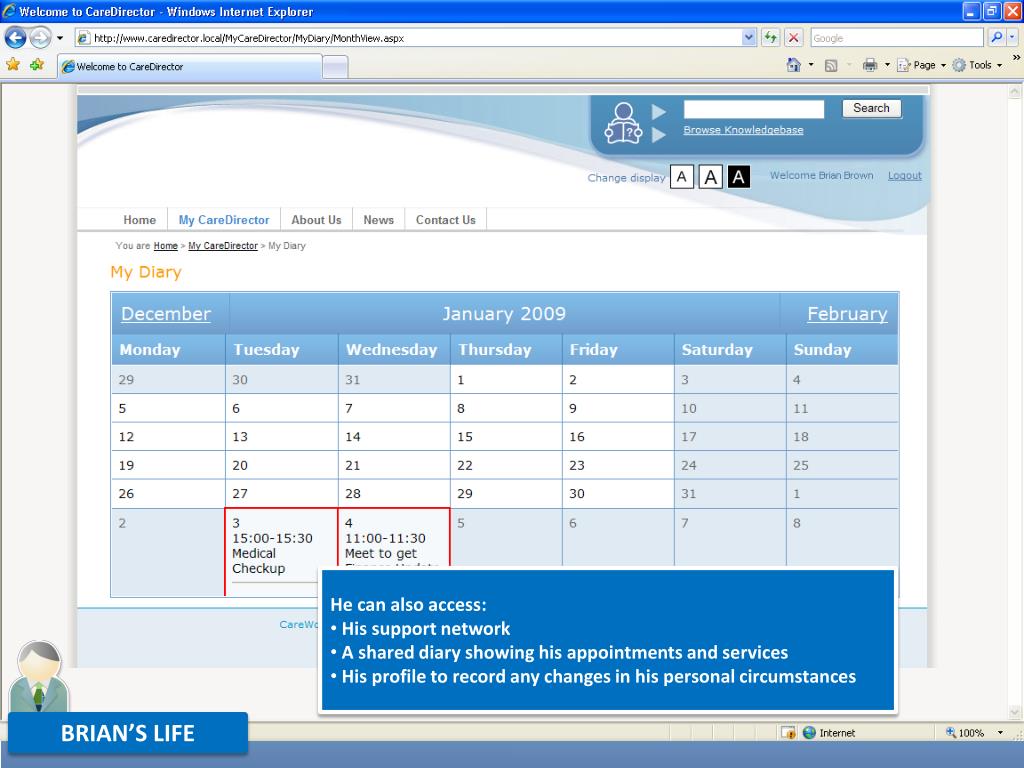This screenshot has width=1024, height=768.
Task: Click the vertical scrollbar up arrow
Action: 1014,91
